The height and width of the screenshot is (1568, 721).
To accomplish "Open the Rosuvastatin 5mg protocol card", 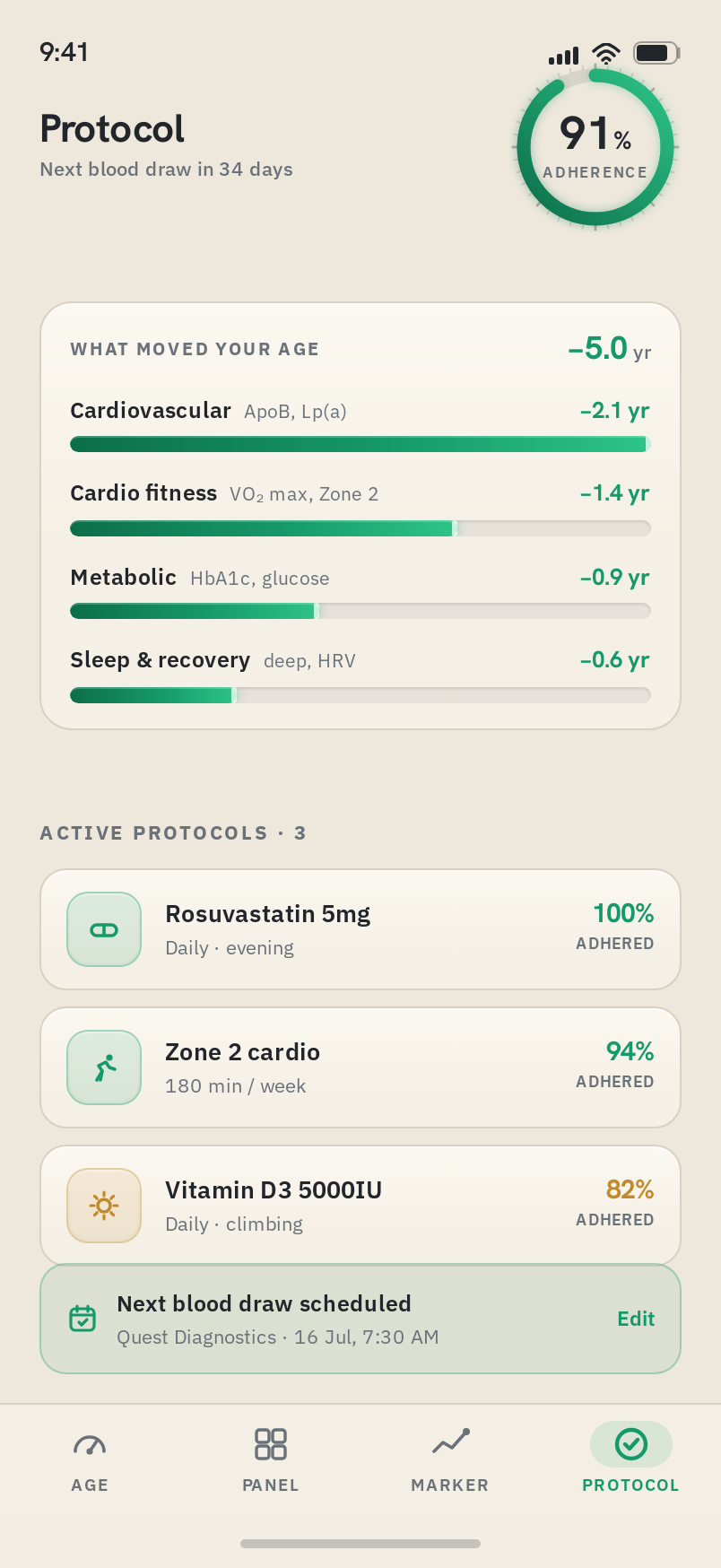I will [x=360, y=929].
